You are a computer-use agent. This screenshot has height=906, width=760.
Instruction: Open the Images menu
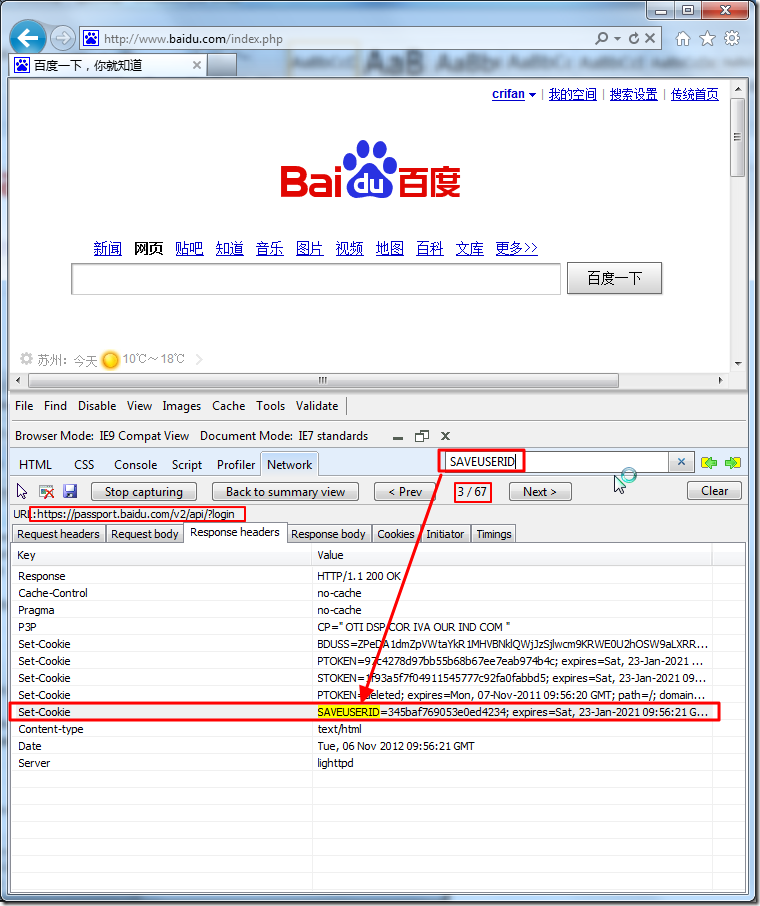click(181, 406)
